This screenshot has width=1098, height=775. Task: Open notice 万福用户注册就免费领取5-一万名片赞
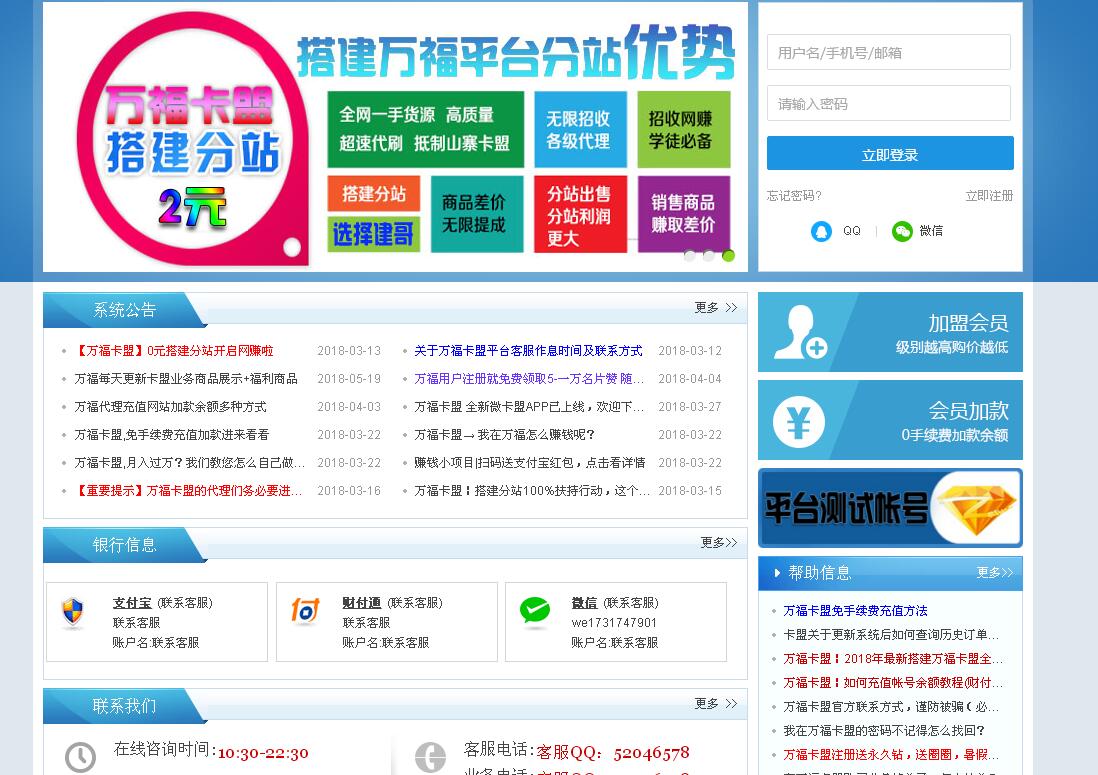(x=529, y=379)
